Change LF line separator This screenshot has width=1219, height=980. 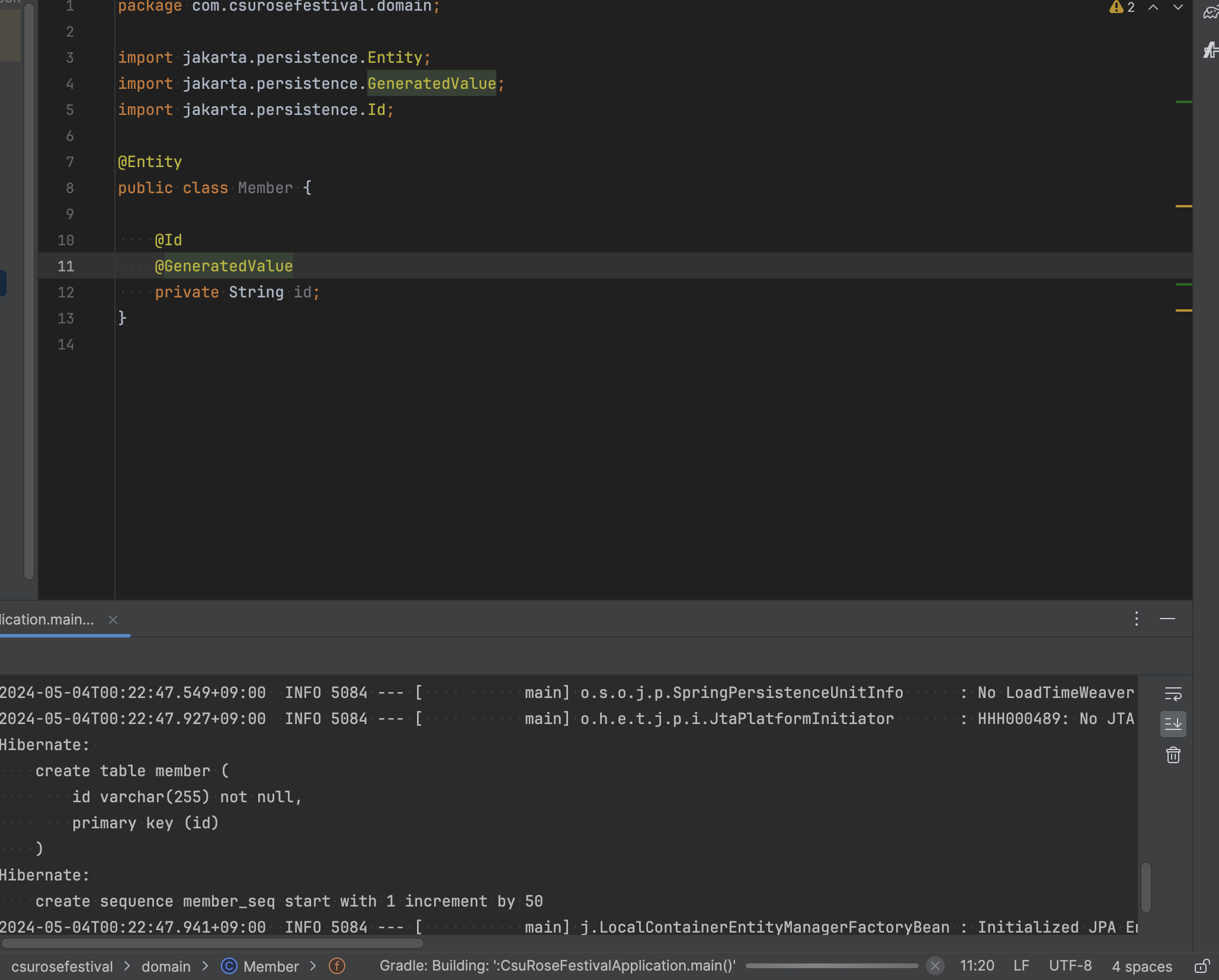(1021, 966)
